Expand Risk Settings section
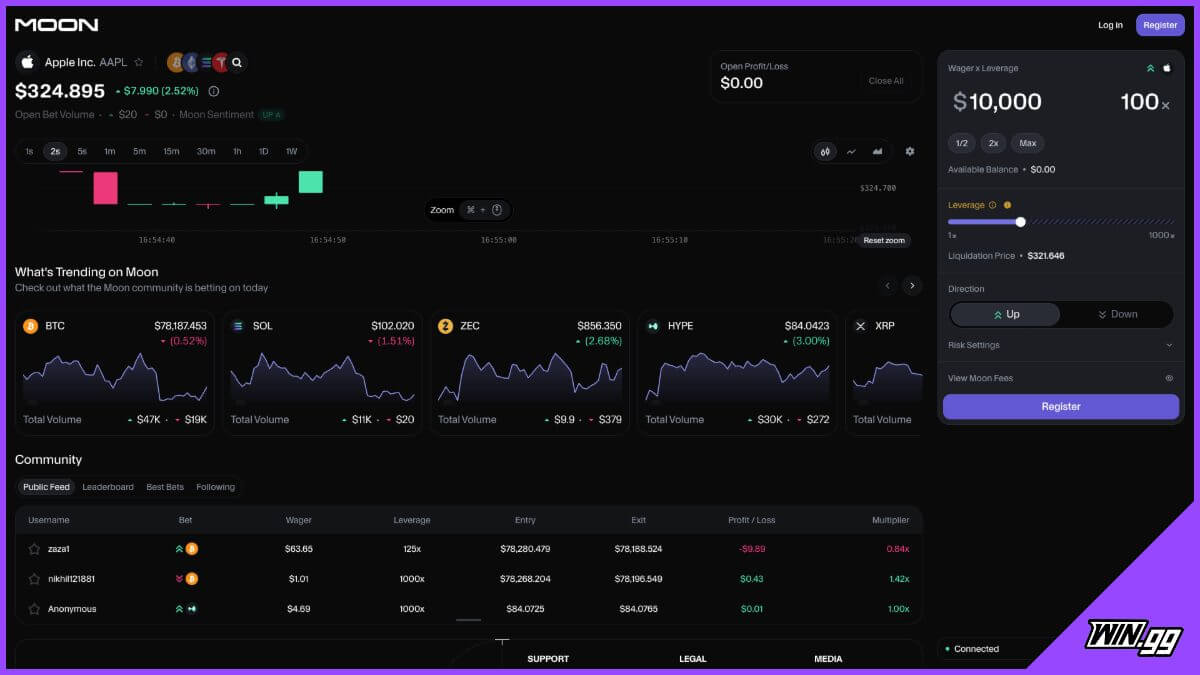 [x=1061, y=345]
